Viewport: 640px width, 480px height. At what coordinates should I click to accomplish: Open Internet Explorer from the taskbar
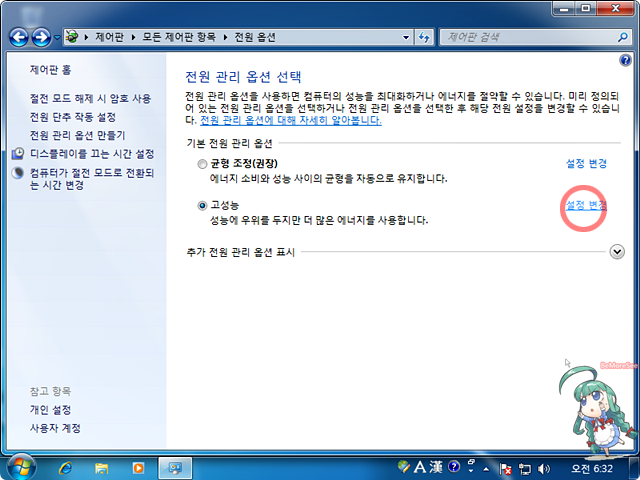pos(67,467)
